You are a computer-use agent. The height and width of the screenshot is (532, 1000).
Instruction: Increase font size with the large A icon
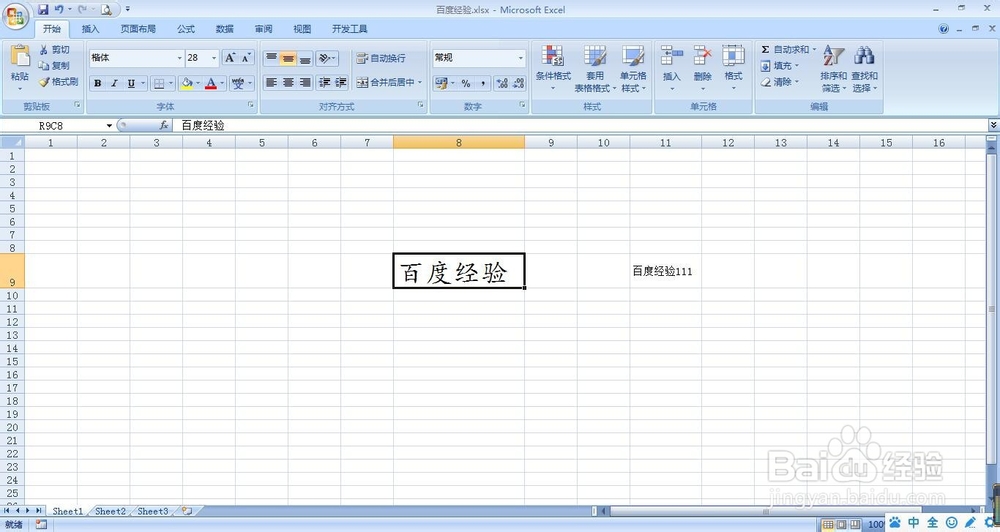[x=230, y=57]
